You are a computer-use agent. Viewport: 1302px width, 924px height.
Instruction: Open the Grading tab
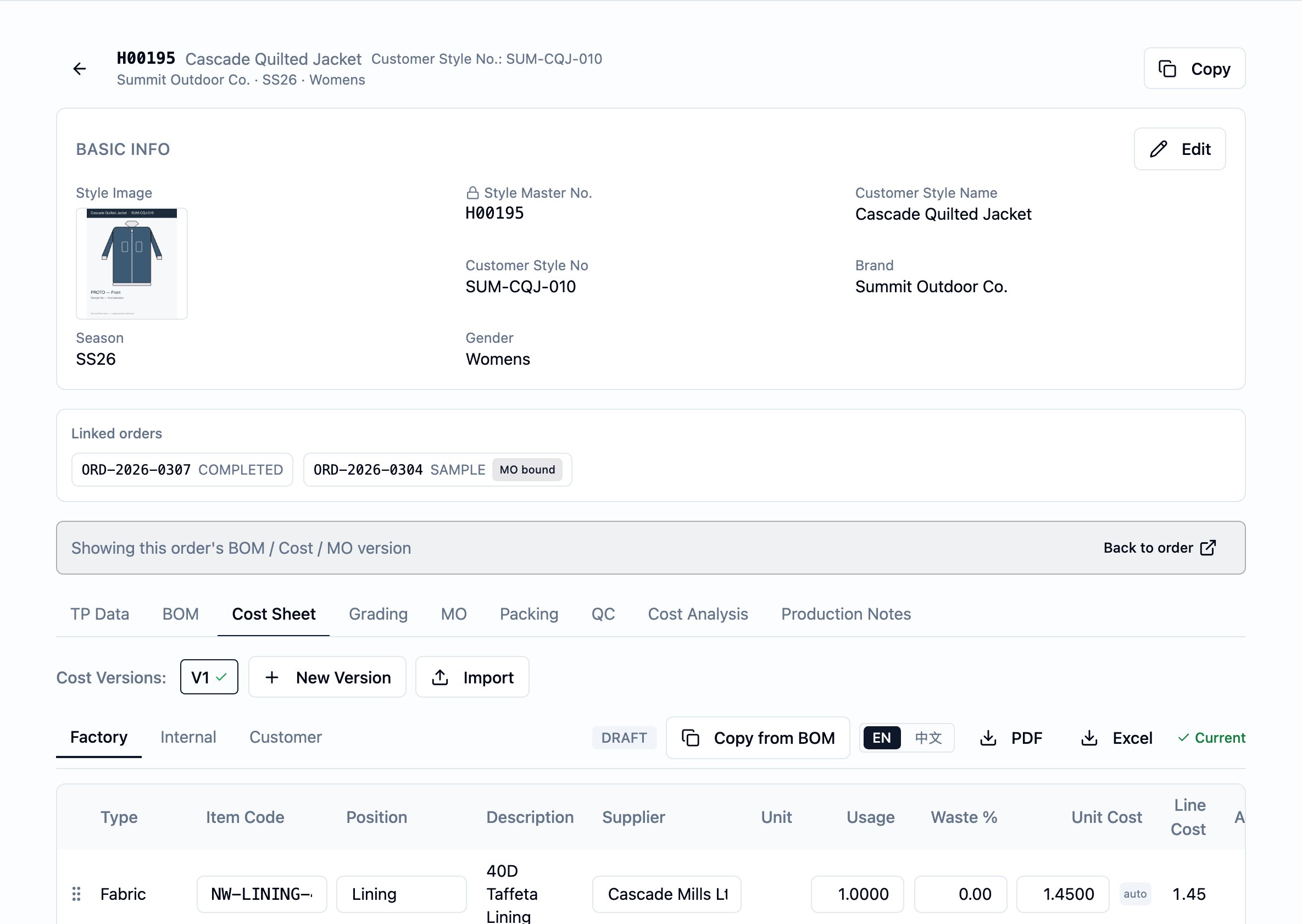[x=378, y=614]
